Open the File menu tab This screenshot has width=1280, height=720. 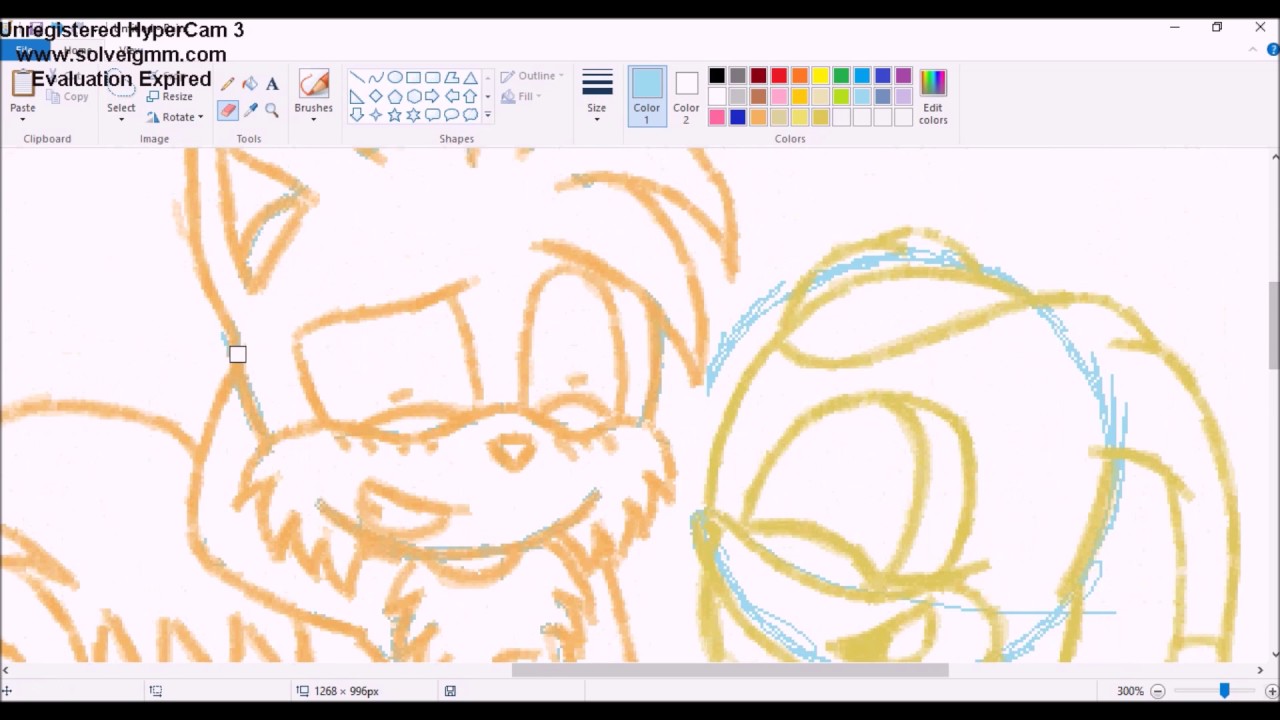[24, 50]
